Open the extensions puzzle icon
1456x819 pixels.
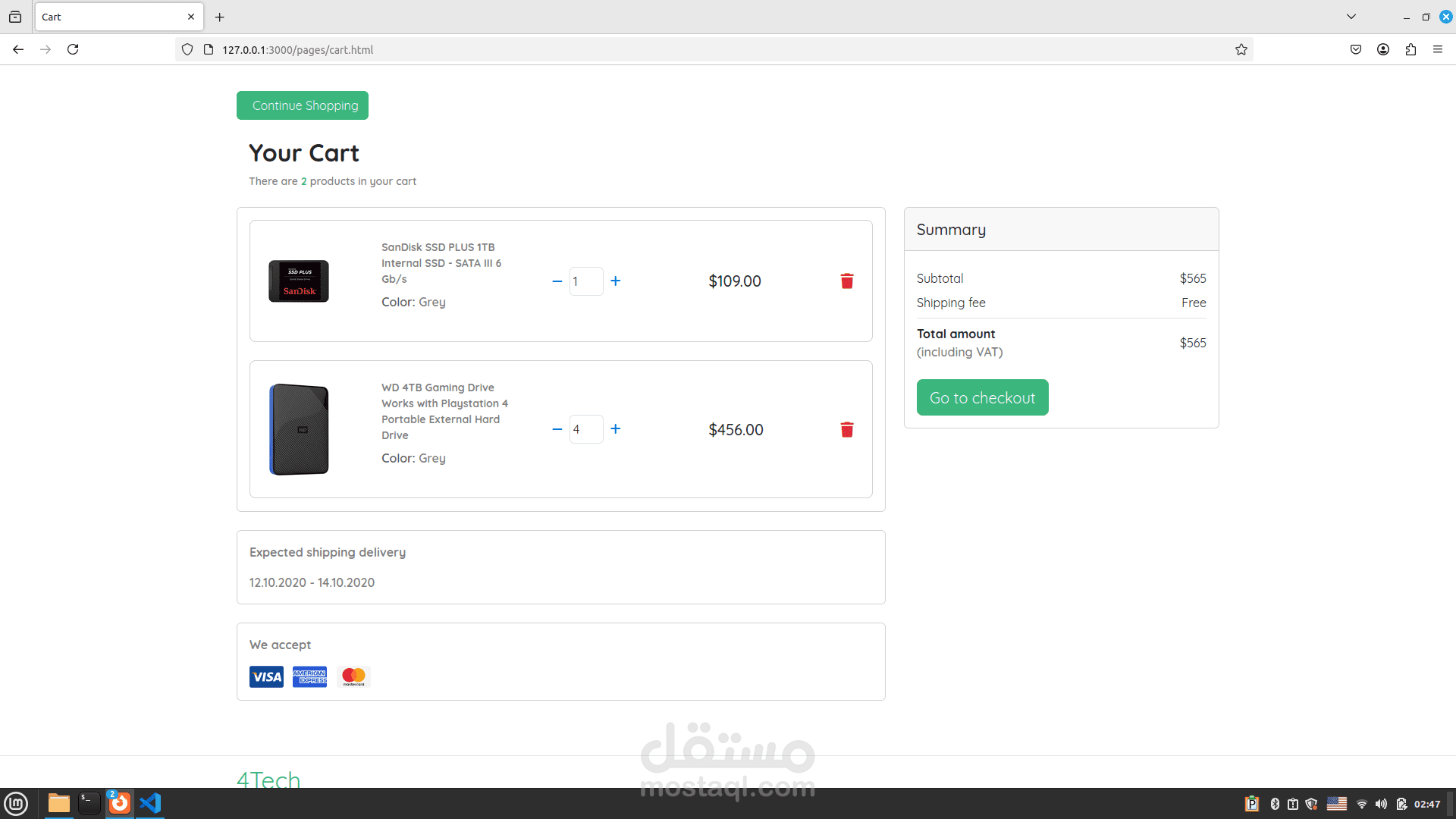pyautogui.click(x=1410, y=49)
